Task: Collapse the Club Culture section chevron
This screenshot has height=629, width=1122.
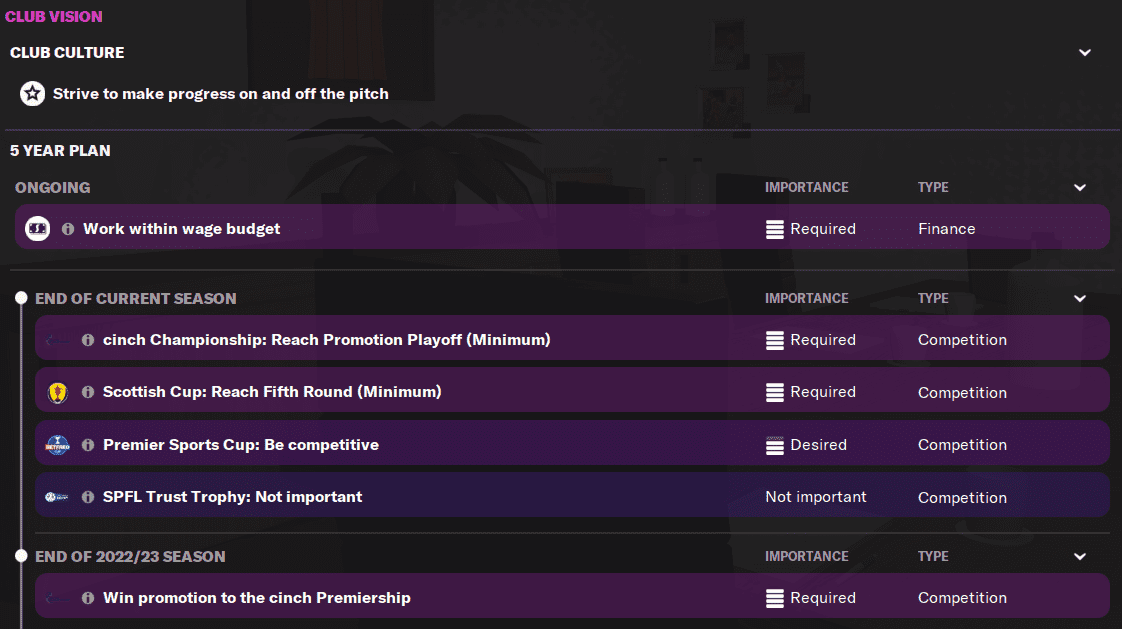Action: 1085,53
